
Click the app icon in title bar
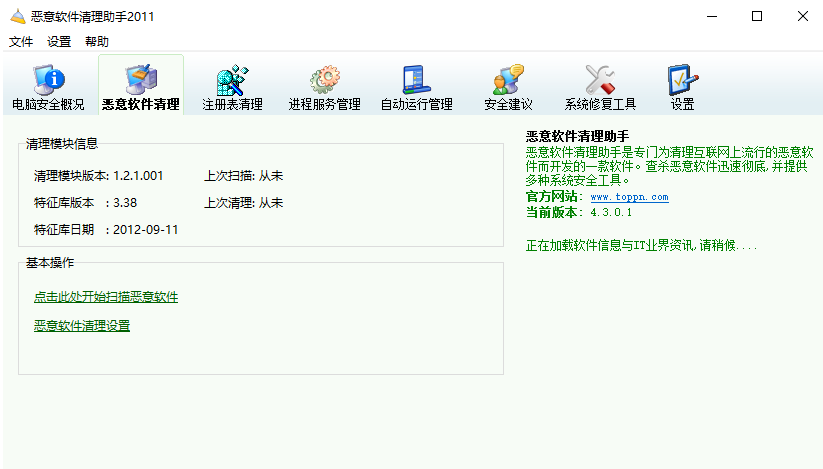[17, 16]
